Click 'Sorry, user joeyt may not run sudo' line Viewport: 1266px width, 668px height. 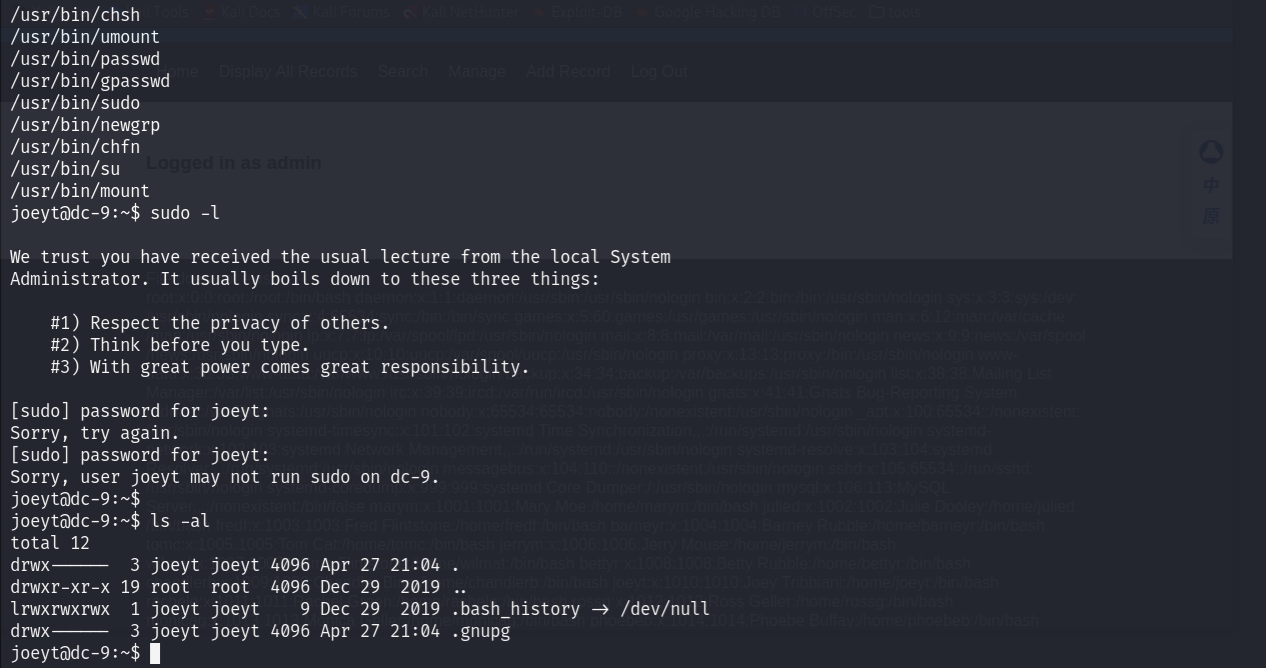(x=225, y=477)
